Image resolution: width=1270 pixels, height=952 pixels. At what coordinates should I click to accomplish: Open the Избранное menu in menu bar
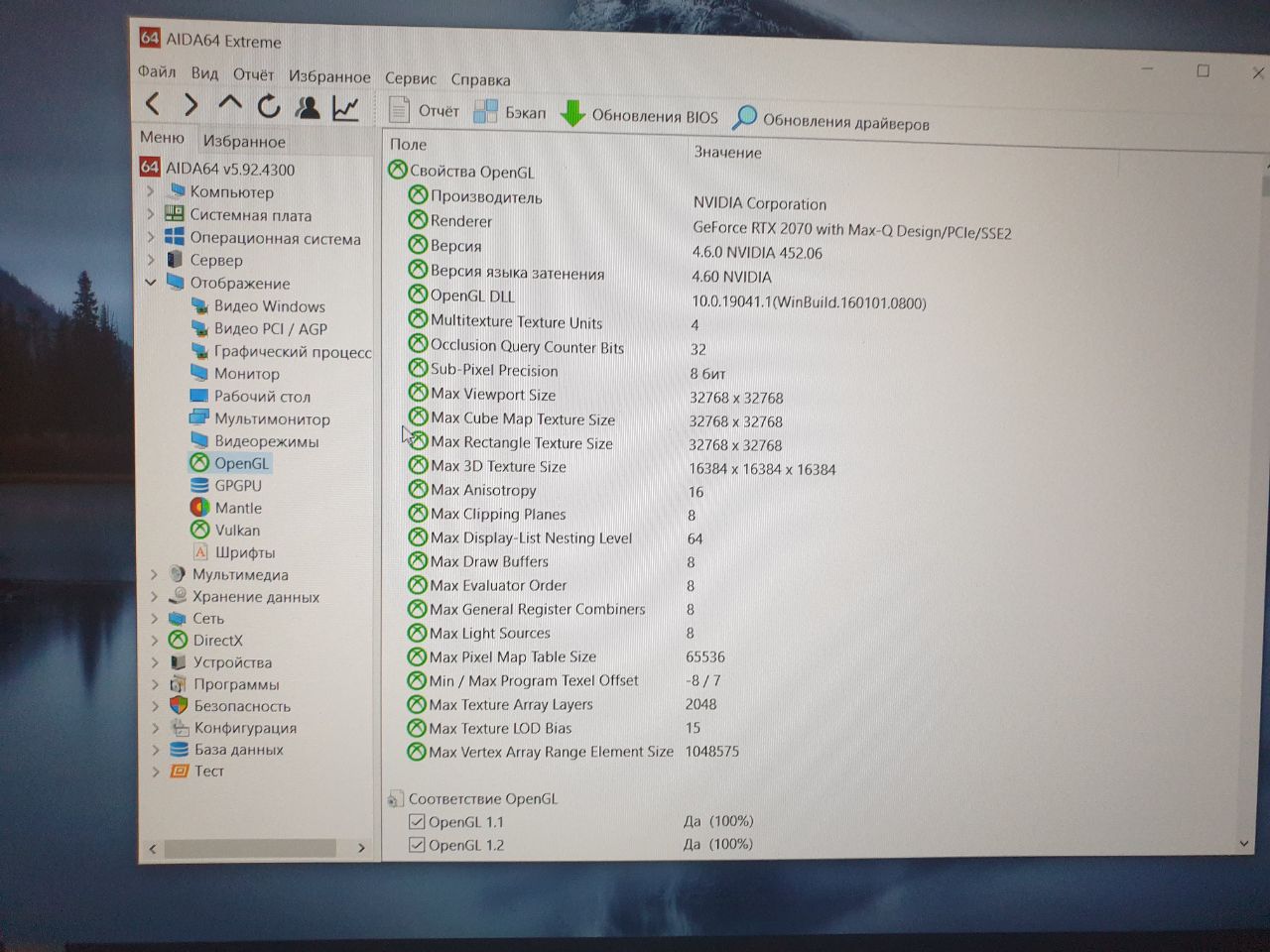coord(329,76)
